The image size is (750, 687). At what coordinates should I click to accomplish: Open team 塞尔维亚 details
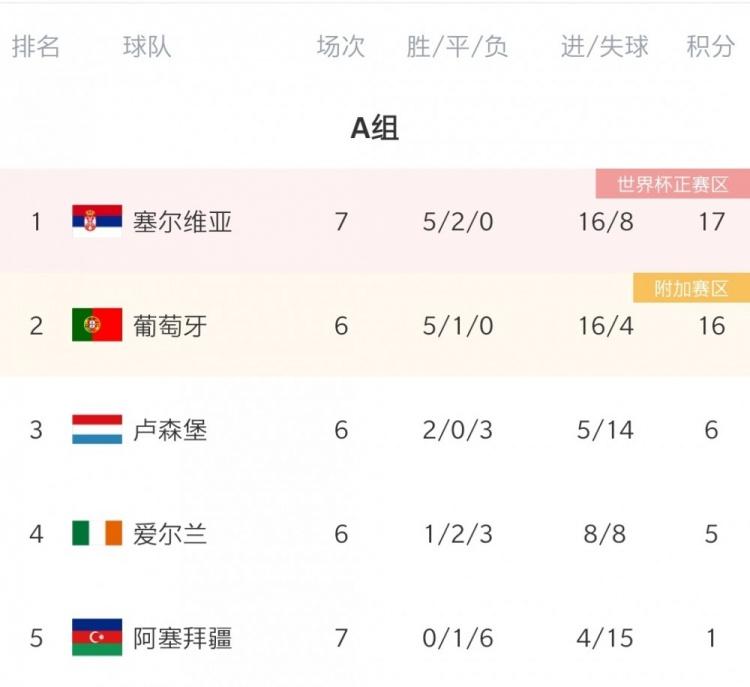(182, 221)
